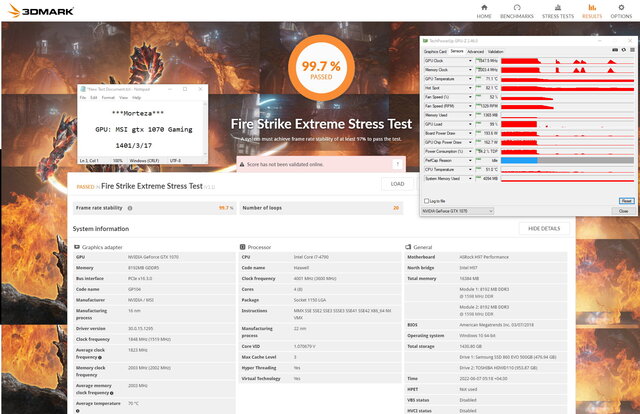This screenshot has height=414, width=640.
Task: Open the Help menu in Notepad
Action: tap(136, 98)
